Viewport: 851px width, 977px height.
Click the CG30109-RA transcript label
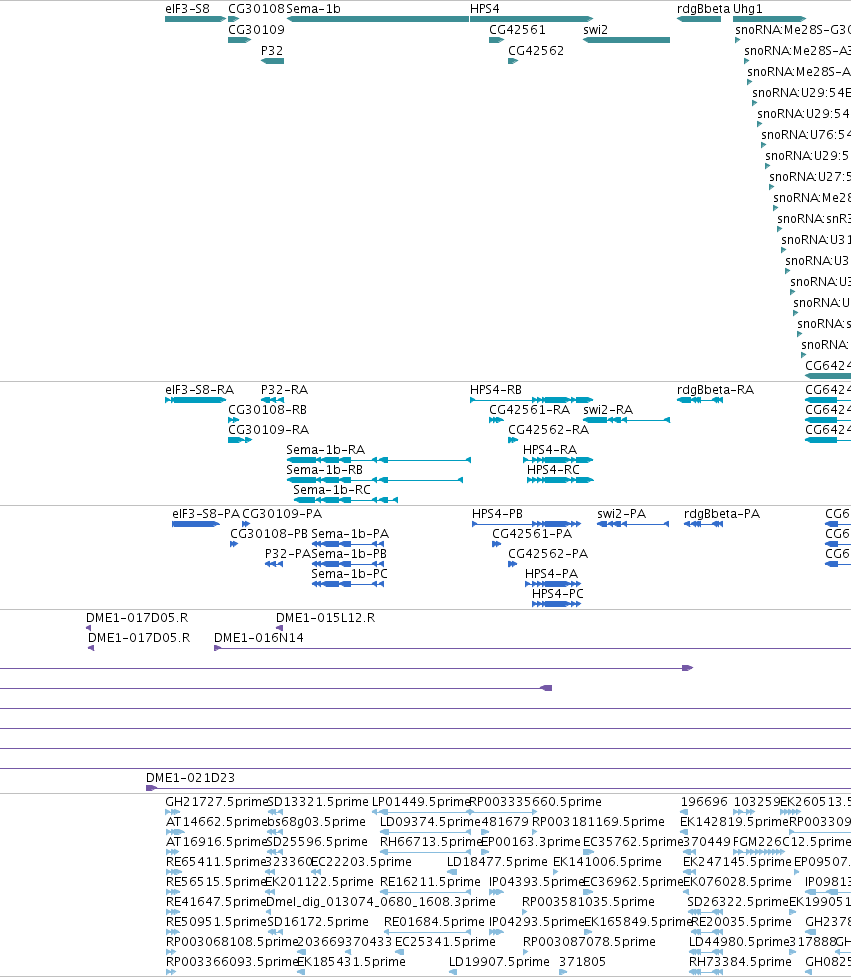[x=269, y=429]
